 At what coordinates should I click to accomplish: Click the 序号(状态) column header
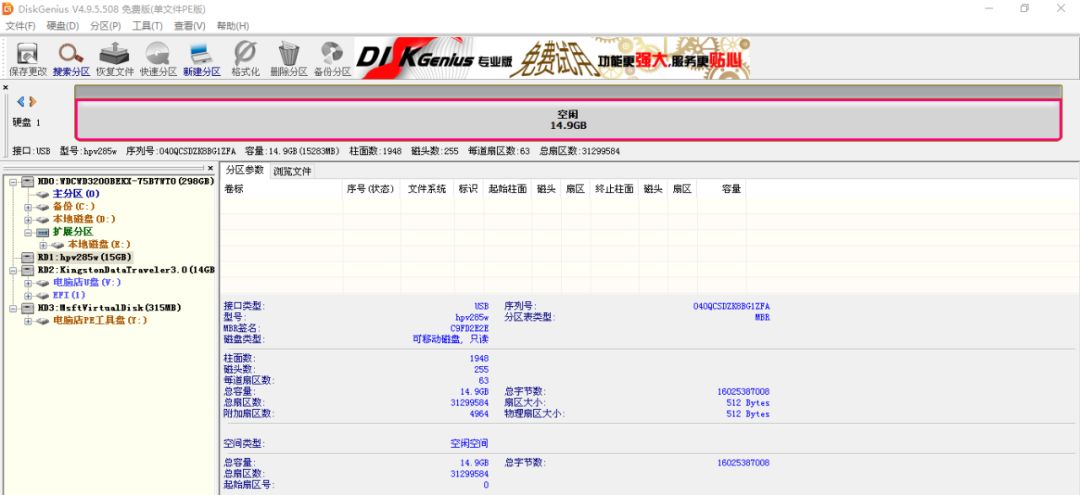pos(371,189)
